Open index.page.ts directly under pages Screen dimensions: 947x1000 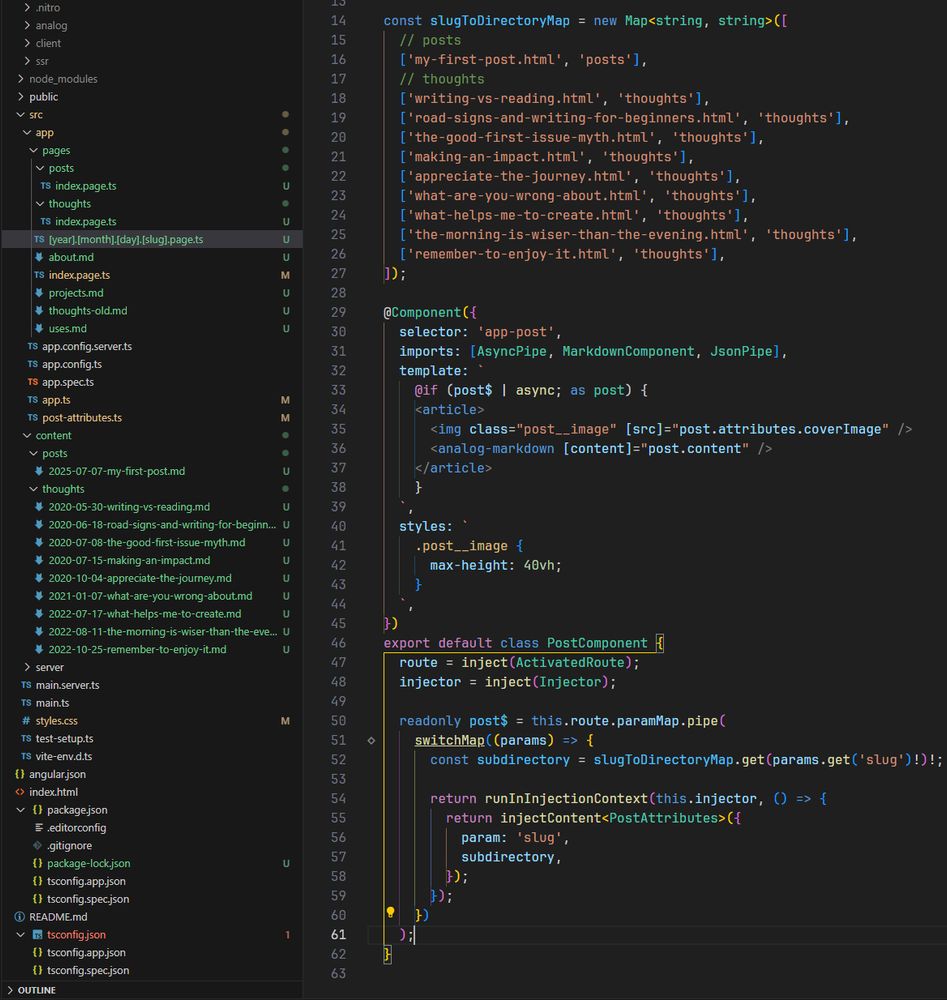click(79, 276)
